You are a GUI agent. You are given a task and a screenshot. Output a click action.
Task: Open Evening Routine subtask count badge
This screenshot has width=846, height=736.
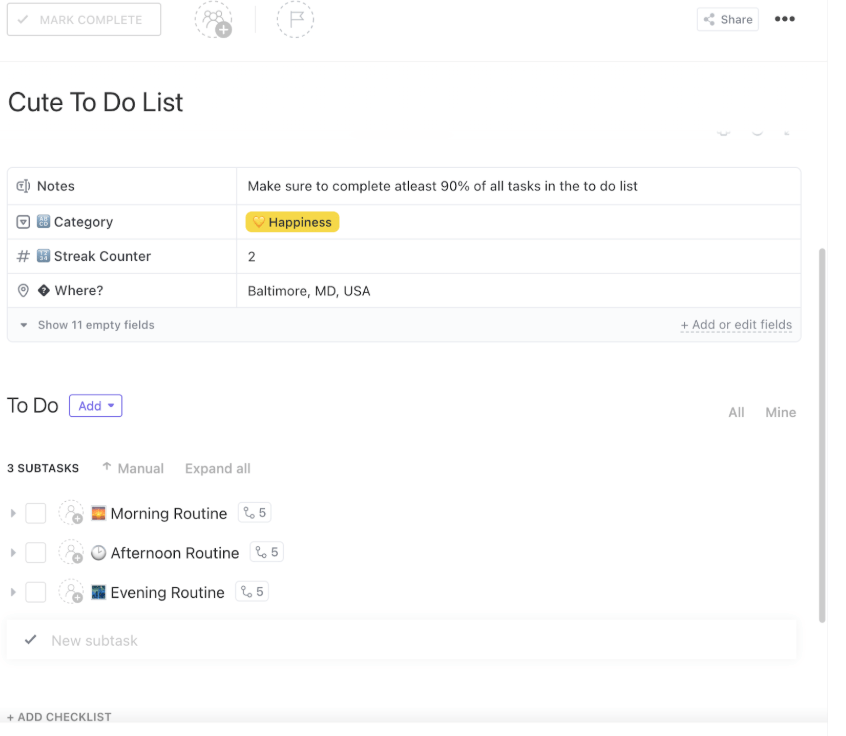[x=252, y=592]
